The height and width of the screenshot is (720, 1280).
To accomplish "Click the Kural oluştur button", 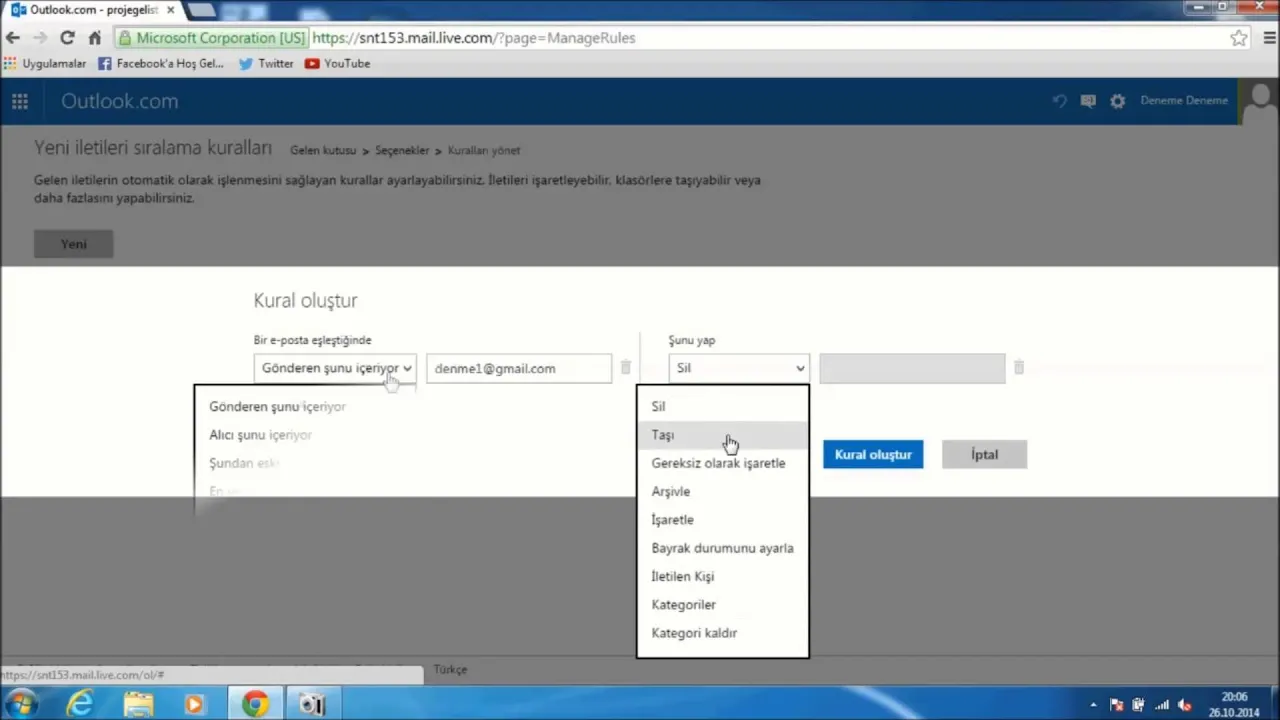I will [873, 454].
